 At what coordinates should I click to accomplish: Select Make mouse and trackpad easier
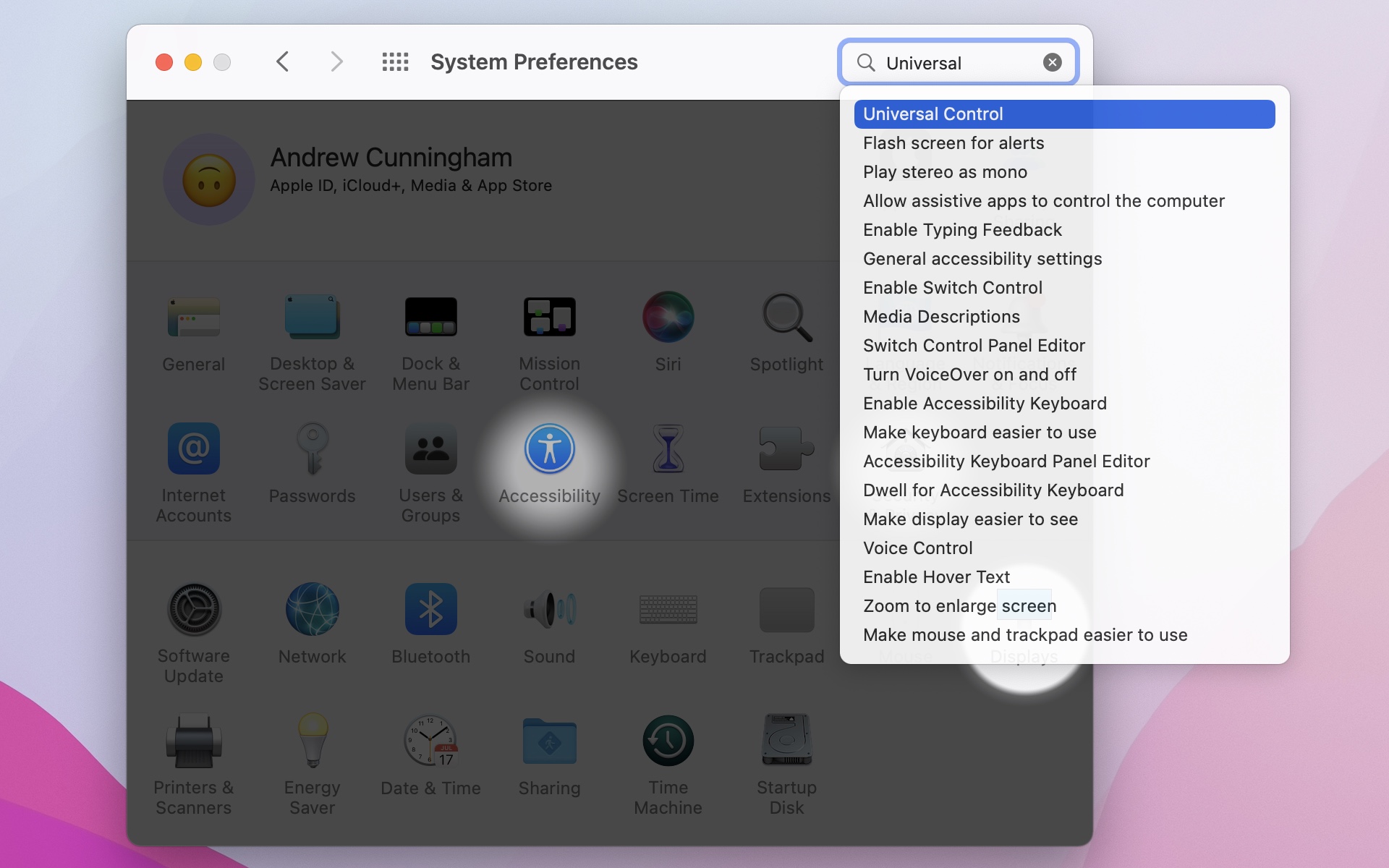pyautogui.click(x=1064, y=635)
